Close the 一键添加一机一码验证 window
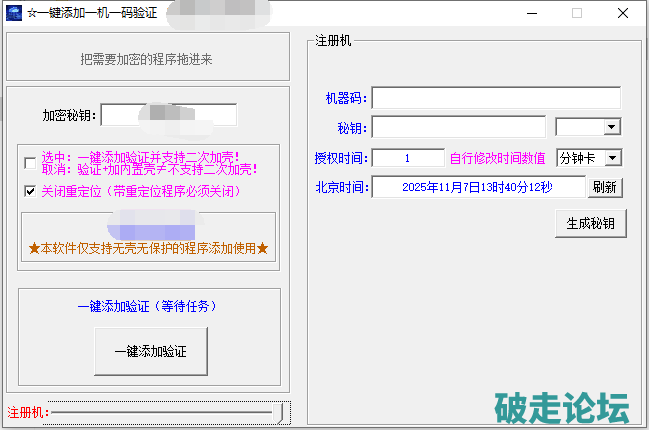This screenshot has width=649, height=430. pos(622,14)
